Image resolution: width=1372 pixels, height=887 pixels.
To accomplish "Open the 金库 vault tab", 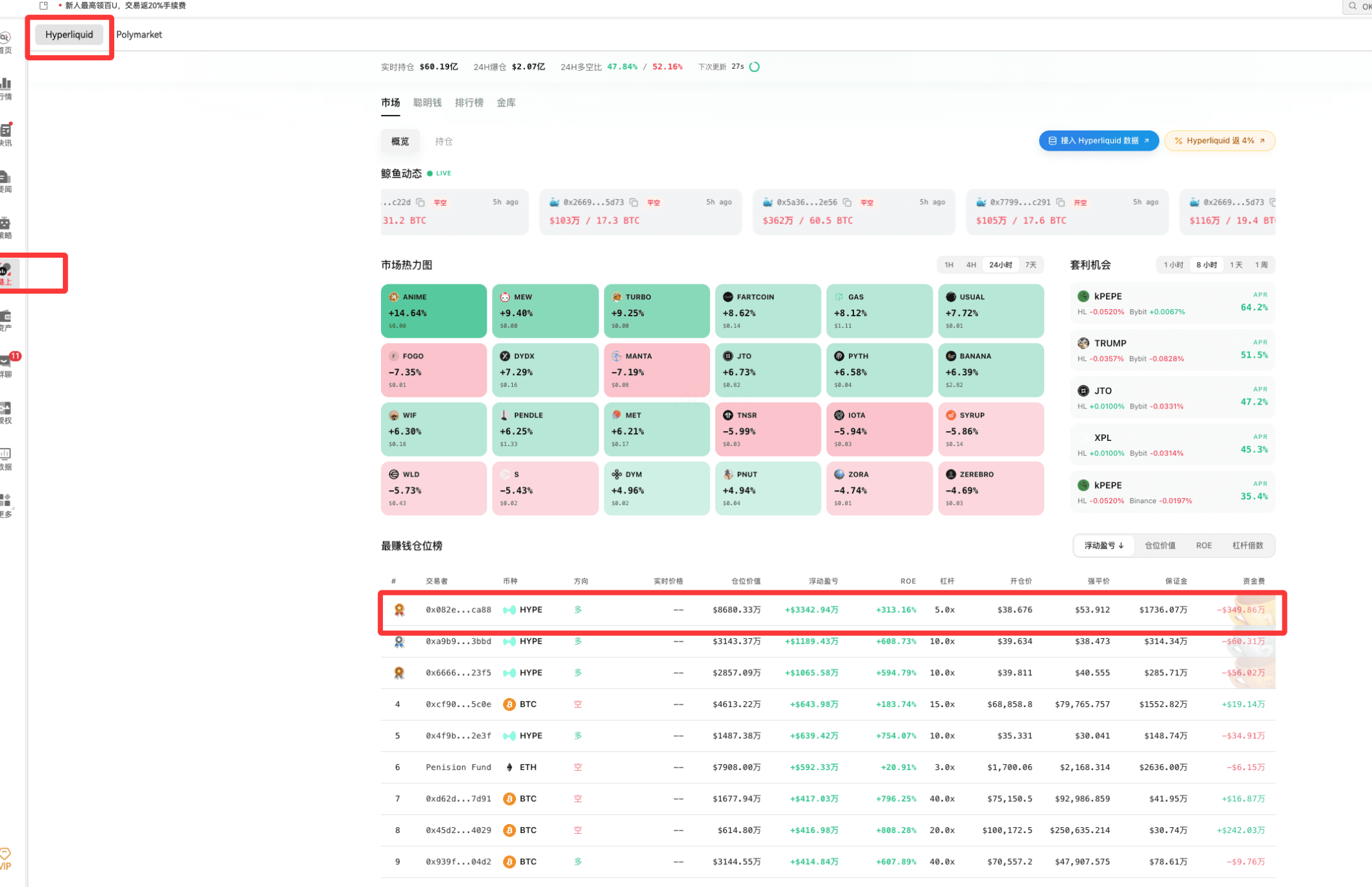I will pos(506,103).
